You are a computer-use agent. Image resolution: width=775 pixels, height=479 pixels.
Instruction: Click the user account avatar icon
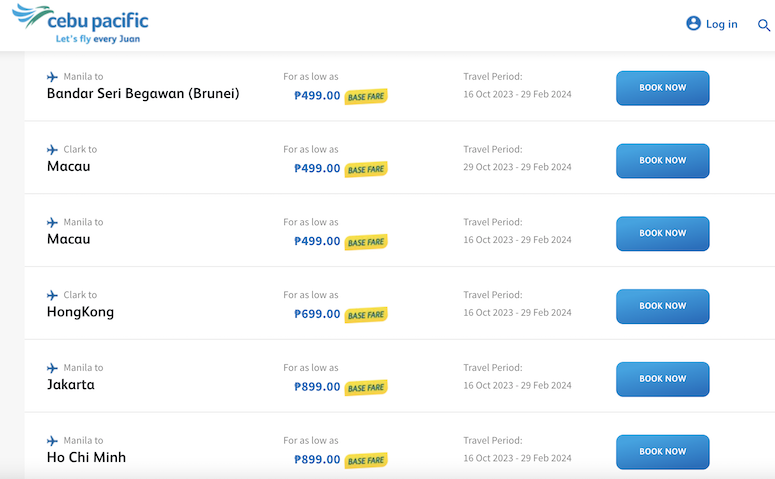[x=693, y=23]
